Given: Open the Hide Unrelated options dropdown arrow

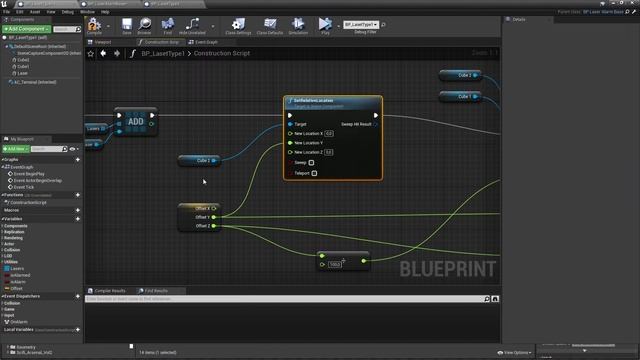Looking at the screenshot, I should pos(213,26).
